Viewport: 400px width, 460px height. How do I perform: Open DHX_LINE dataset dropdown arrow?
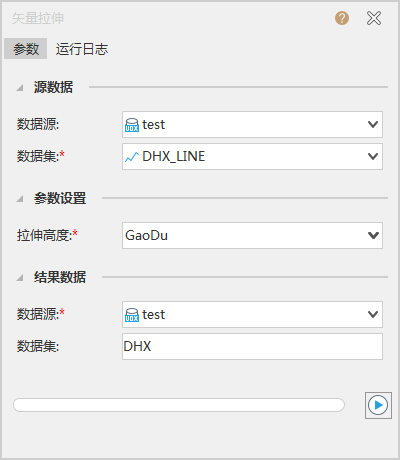tap(373, 156)
